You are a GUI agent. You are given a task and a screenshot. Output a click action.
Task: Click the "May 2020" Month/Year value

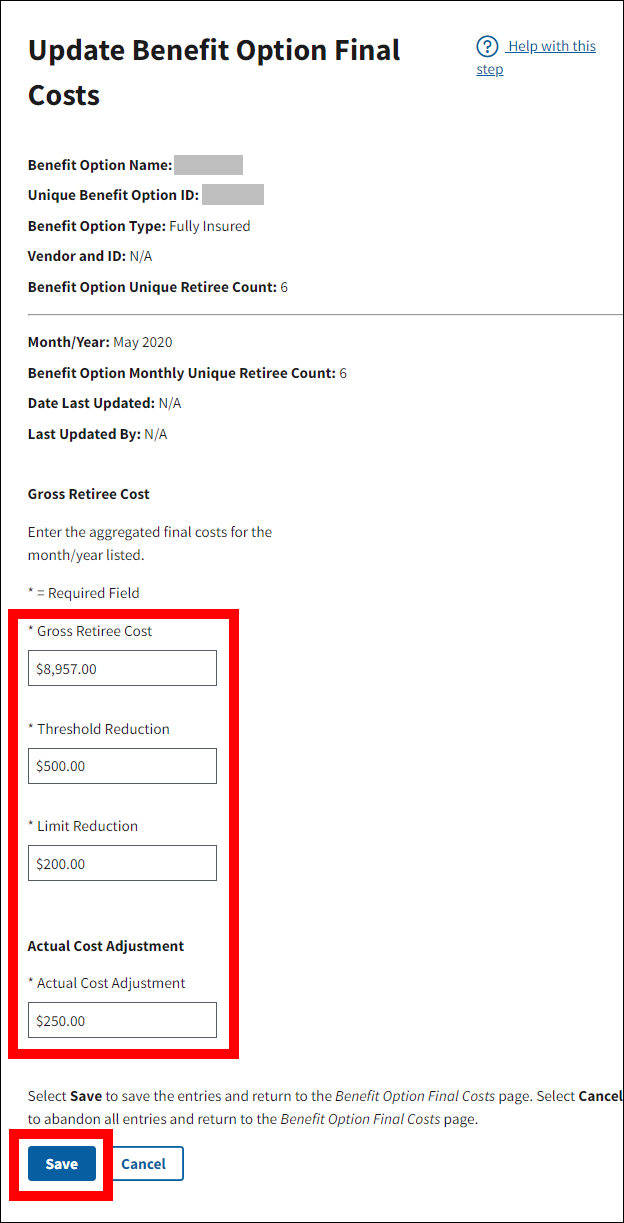click(x=143, y=342)
